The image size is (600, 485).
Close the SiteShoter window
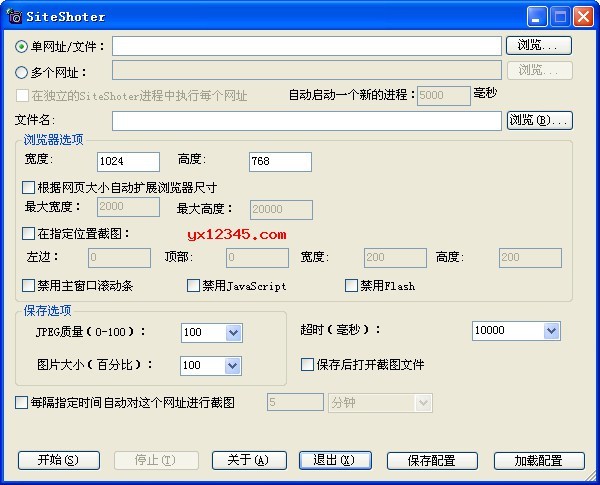584,16
